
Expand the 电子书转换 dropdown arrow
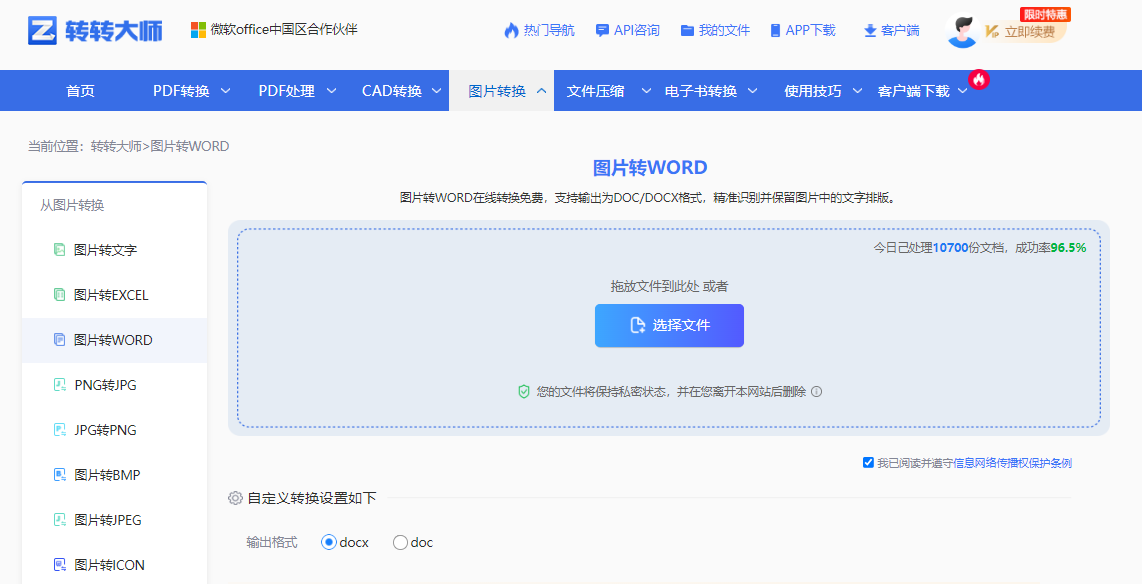click(x=752, y=91)
